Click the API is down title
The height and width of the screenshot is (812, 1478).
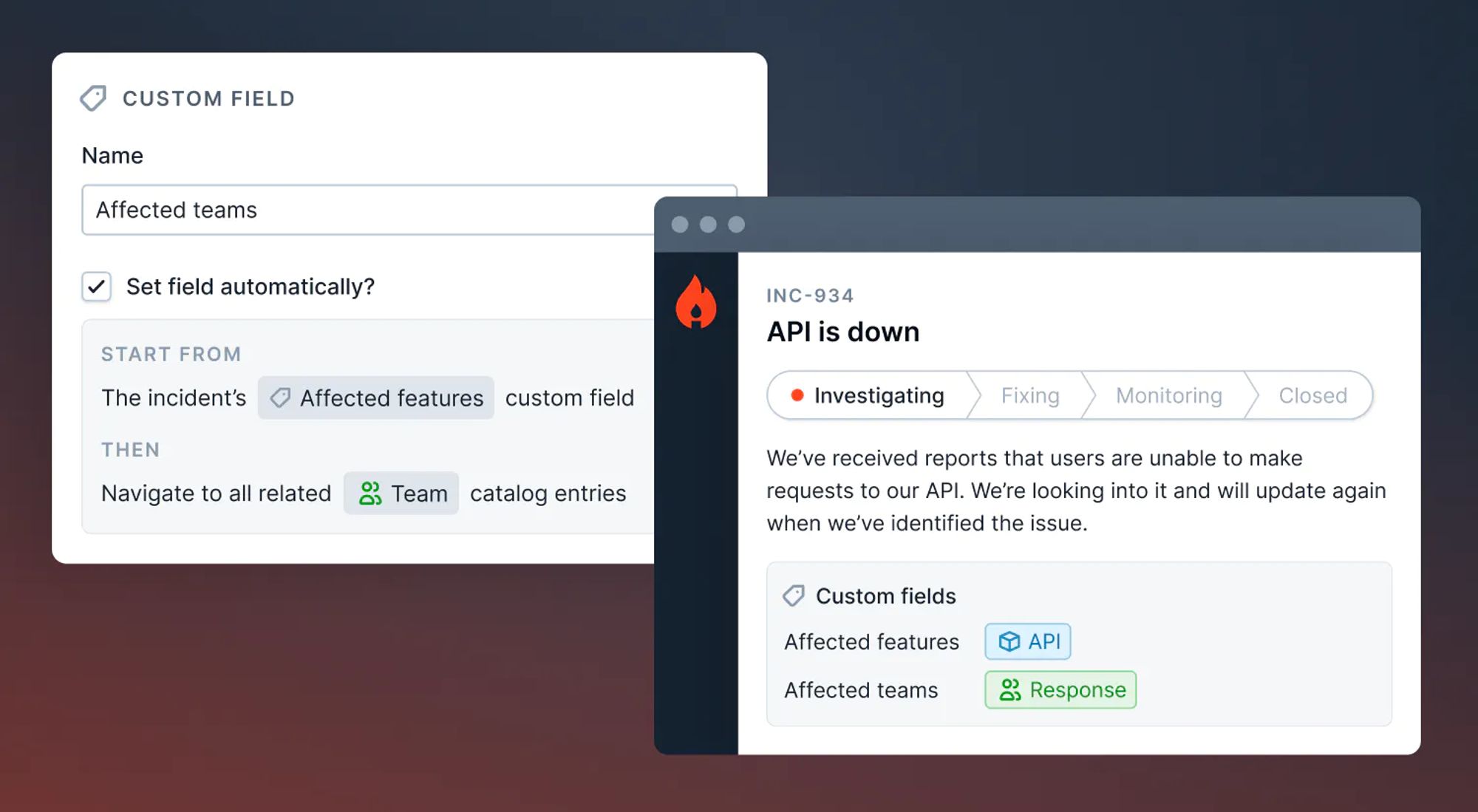pyautogui.click(x=843, y=332)
